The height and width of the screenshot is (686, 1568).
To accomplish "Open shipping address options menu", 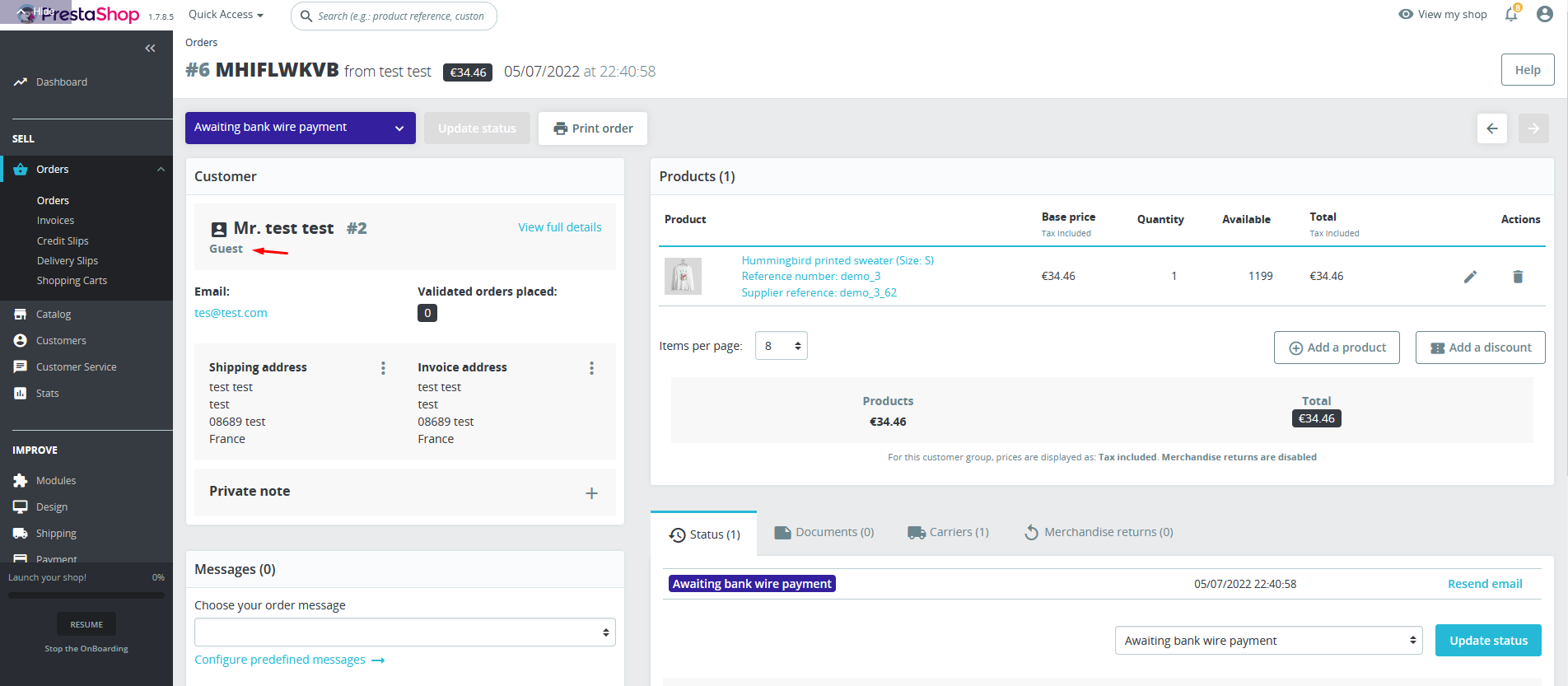I will [x=383, y=368].
